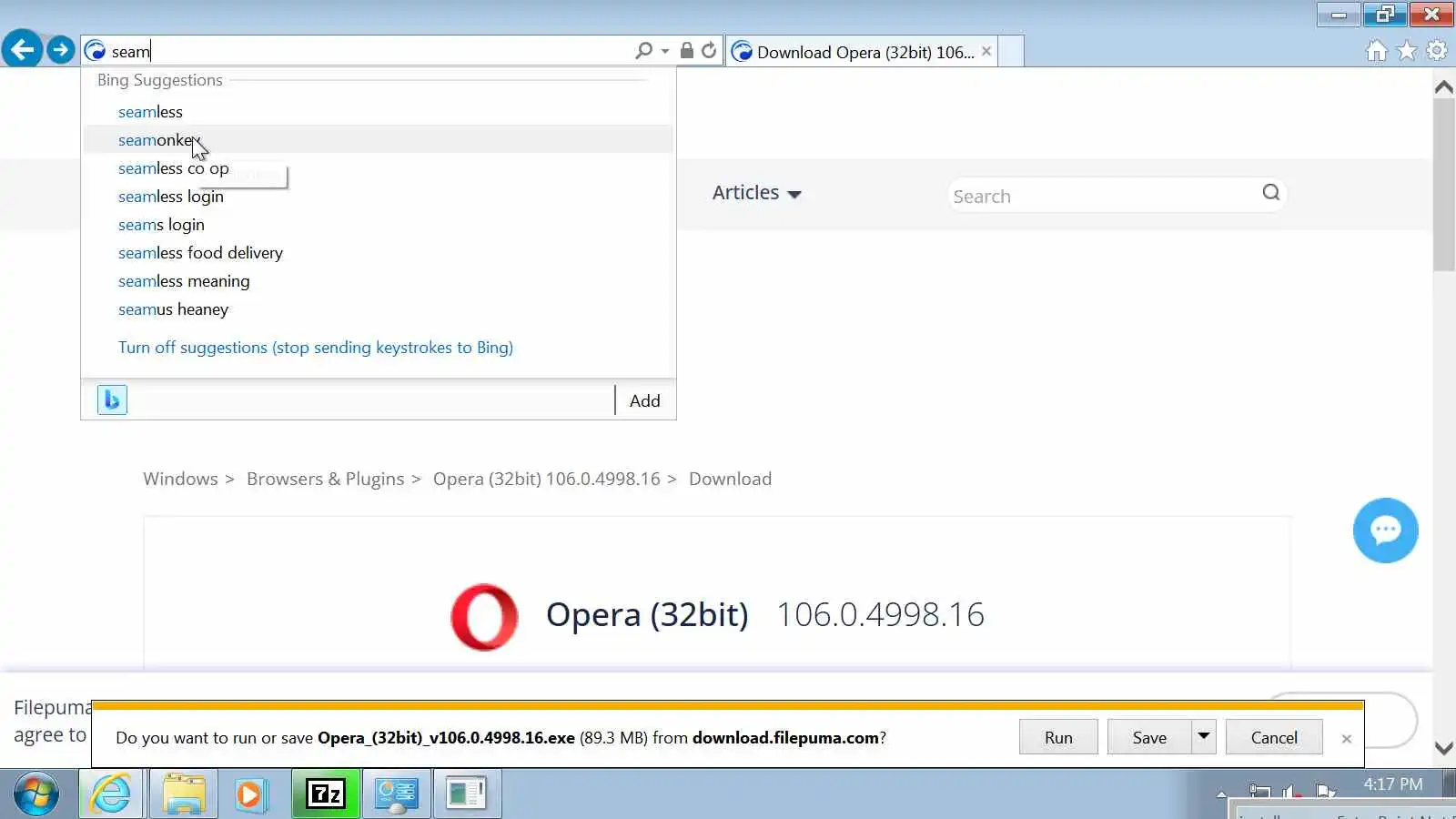Click the page scrollbar down arrow

[x=1443, y=748]
